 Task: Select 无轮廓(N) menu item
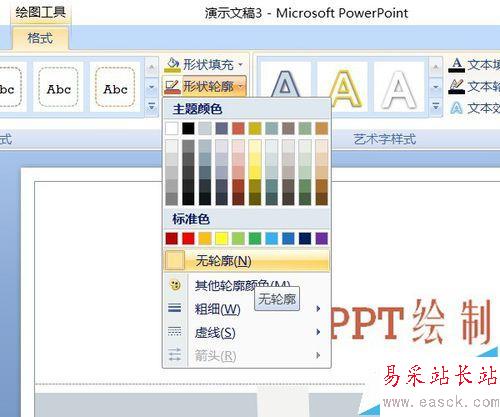click(x=247, y=260)
